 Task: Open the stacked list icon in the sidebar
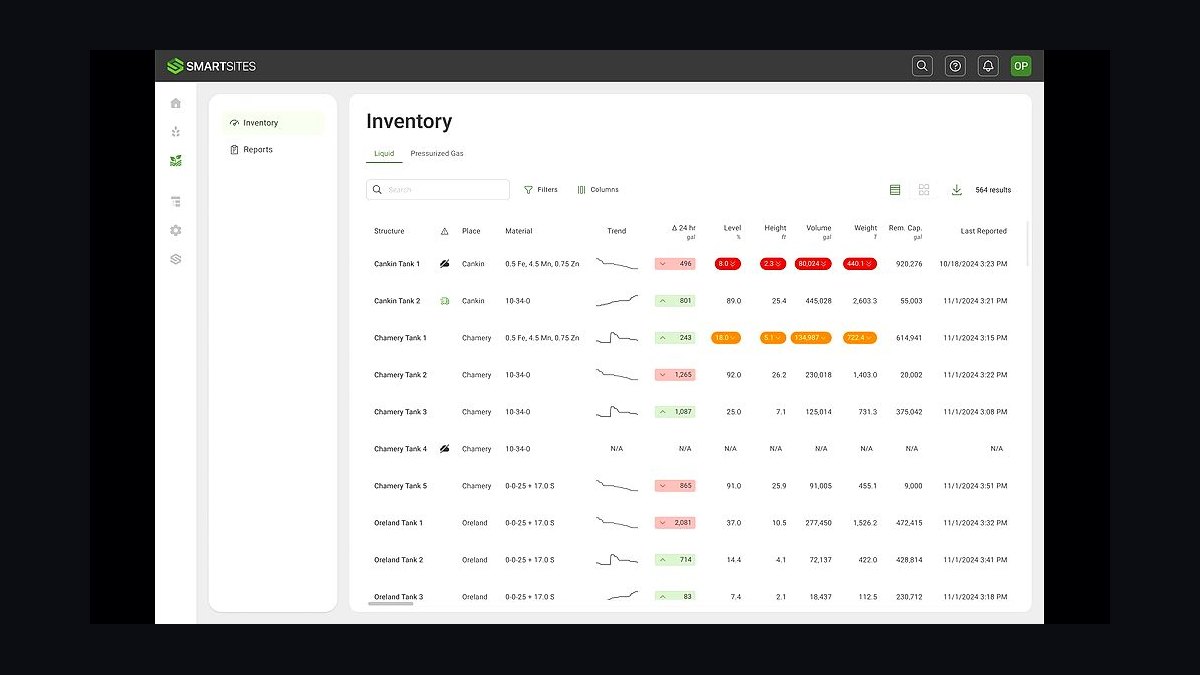coord(176,201)
